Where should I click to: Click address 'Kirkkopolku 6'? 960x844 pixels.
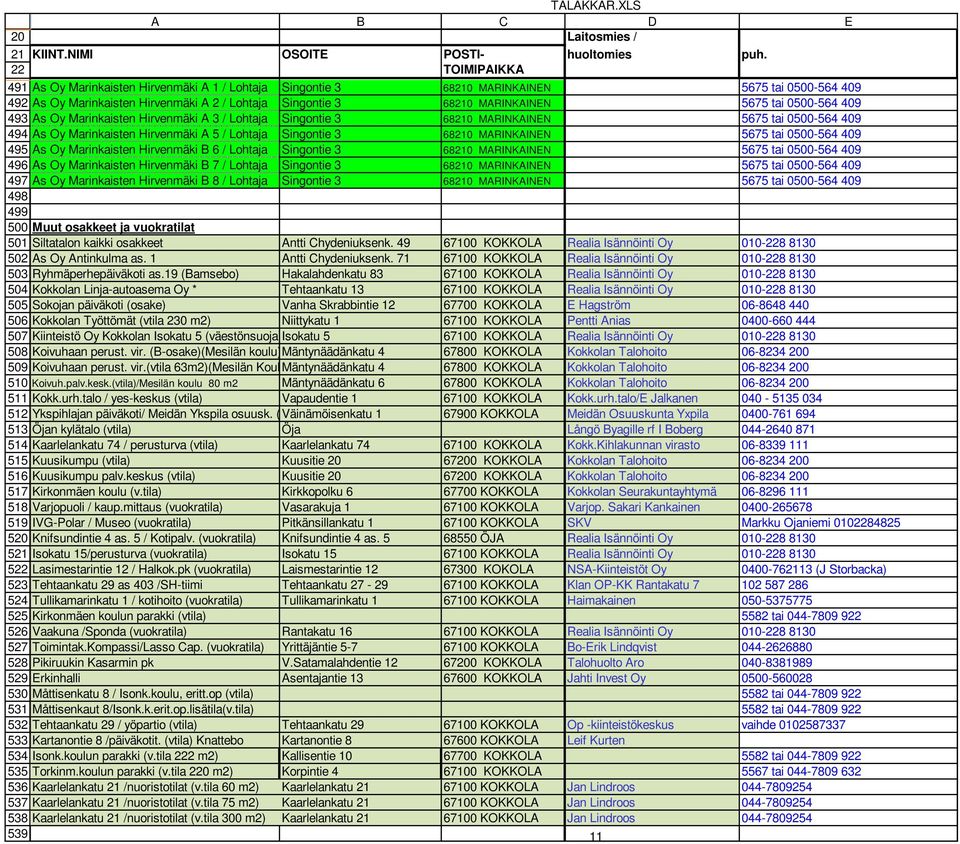click(360, 491)
